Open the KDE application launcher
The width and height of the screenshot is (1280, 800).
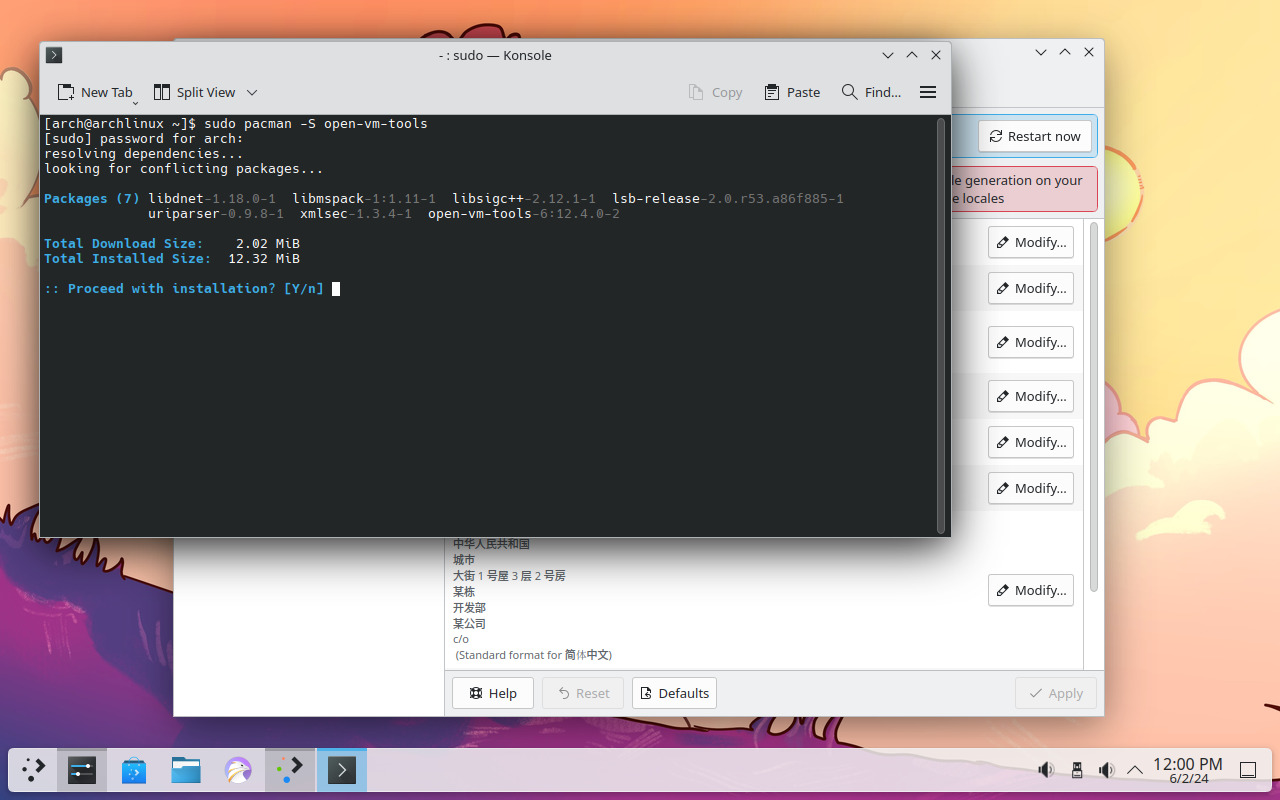point(34,770)
